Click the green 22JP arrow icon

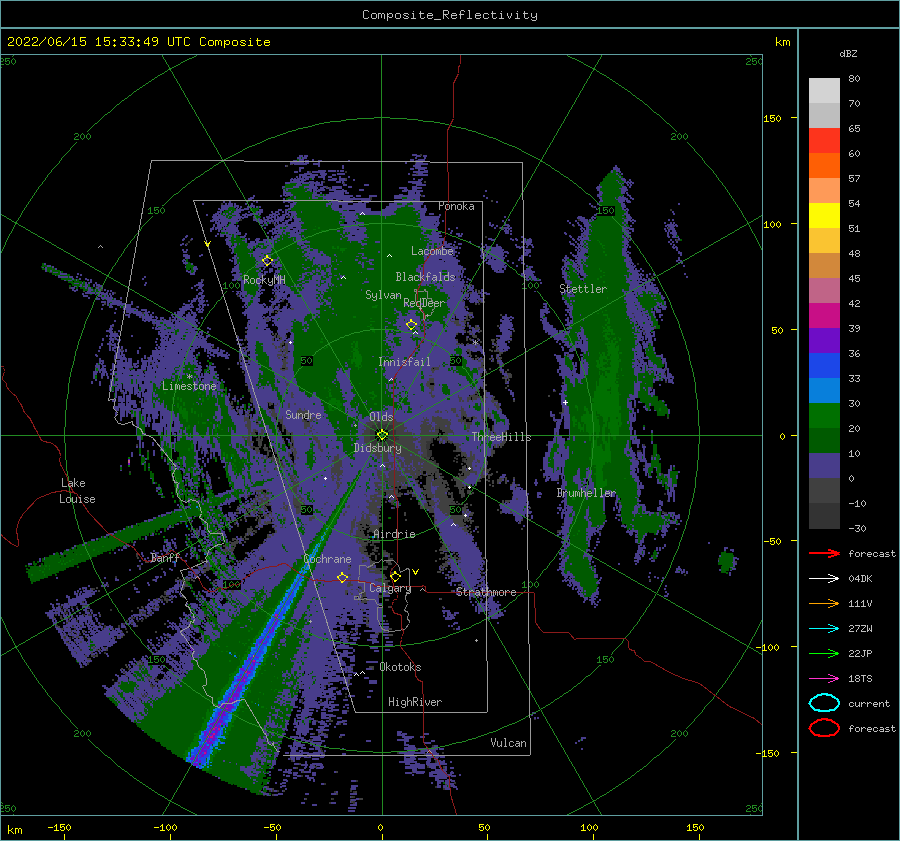pos(824,653)
